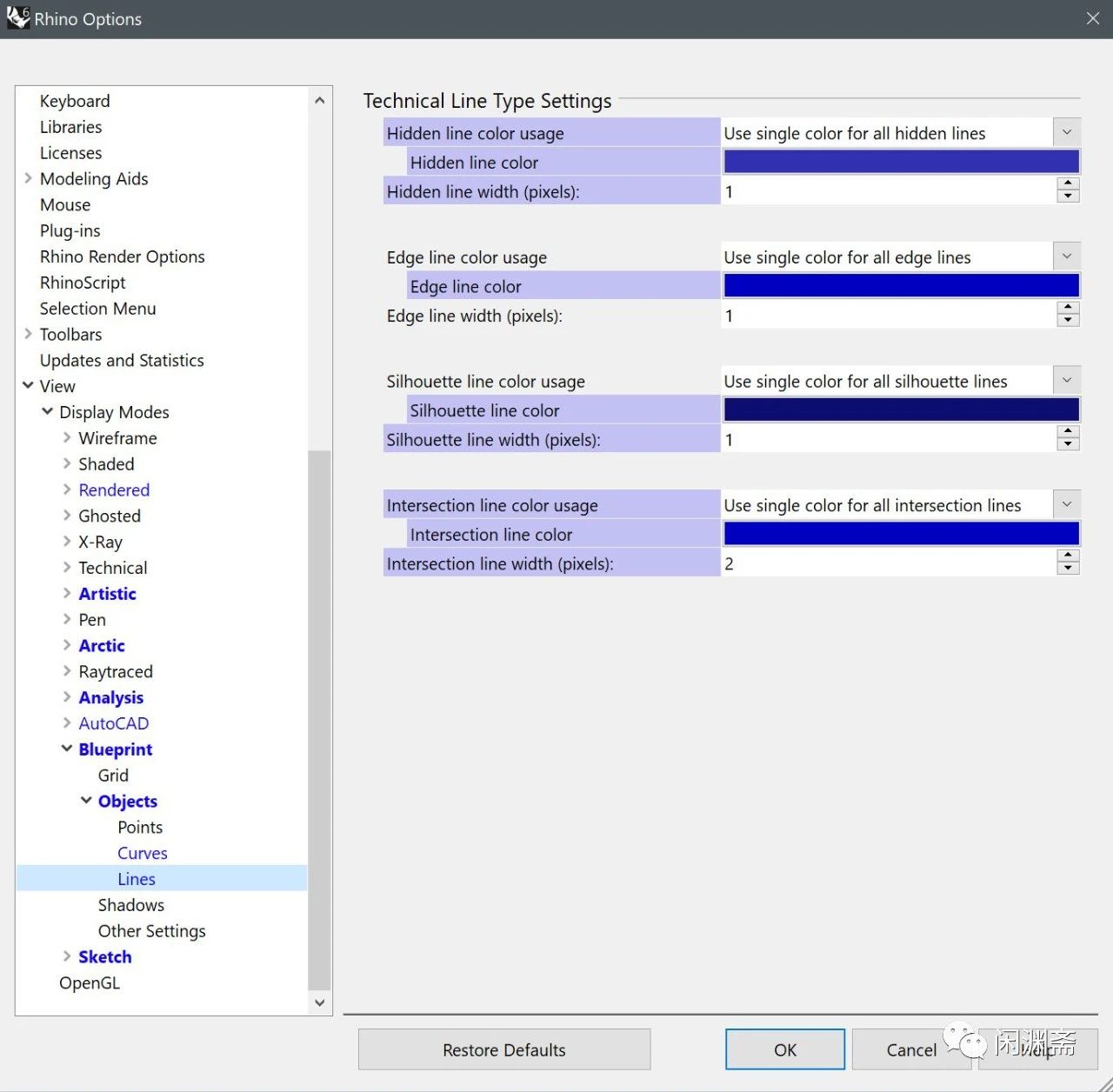Expand the X-Ray display mode node
Screen dimensions: 1113x1092
(x=67, y=541)
